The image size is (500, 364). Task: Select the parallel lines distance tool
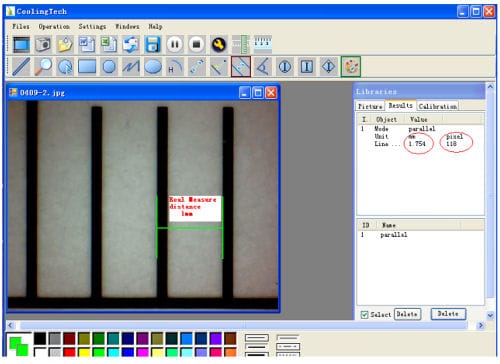241,67
